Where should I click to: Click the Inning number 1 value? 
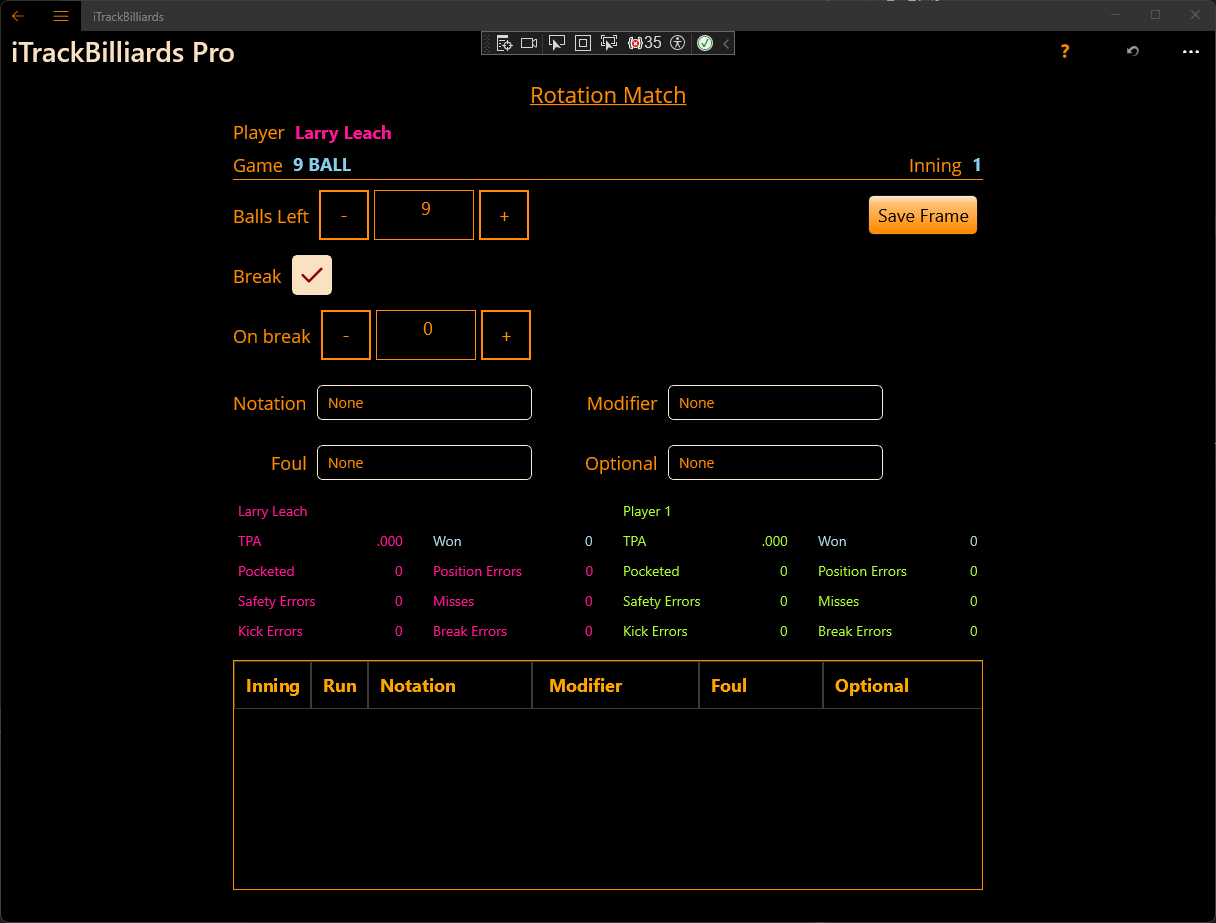tap(977, 165)
